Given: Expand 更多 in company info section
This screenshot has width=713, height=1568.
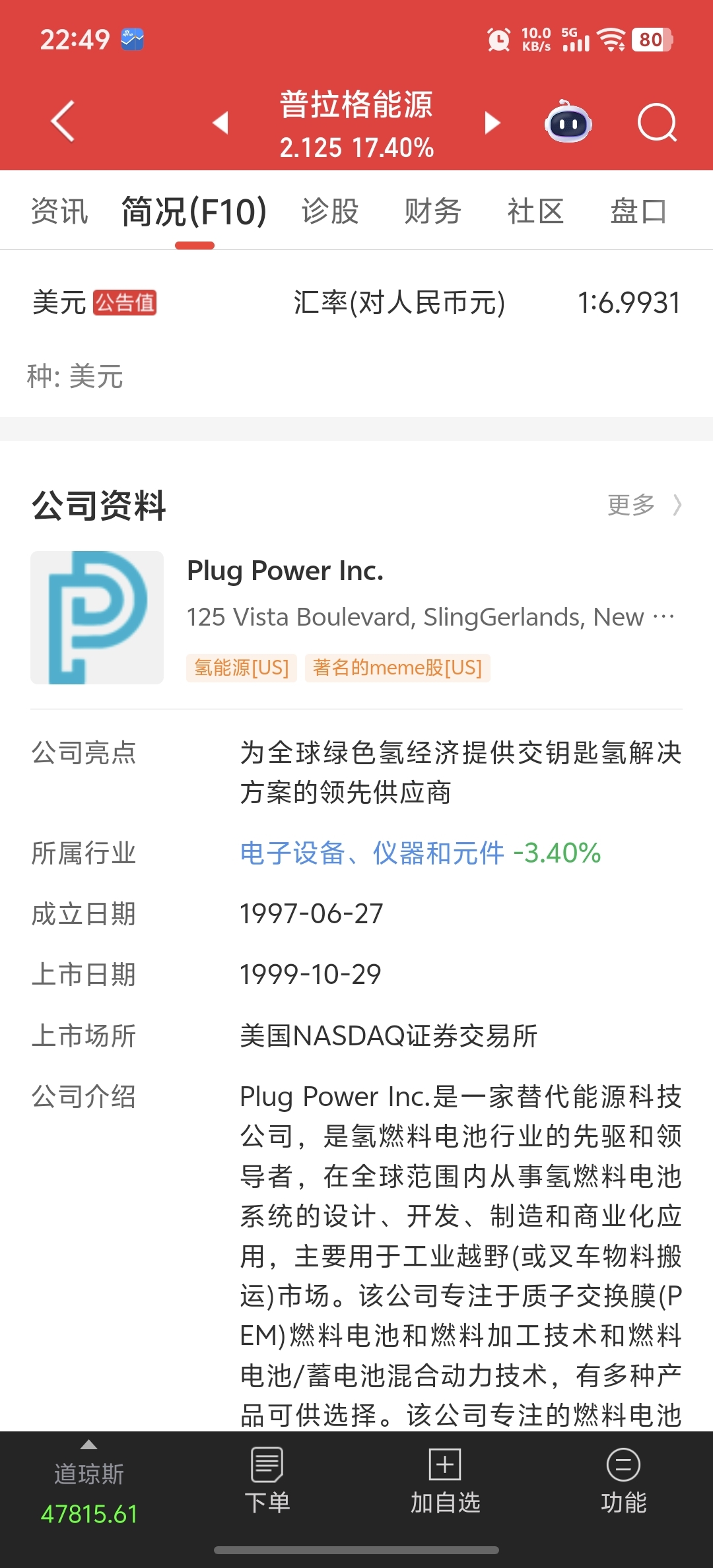Looking at the screenshot, I should 644,505.
